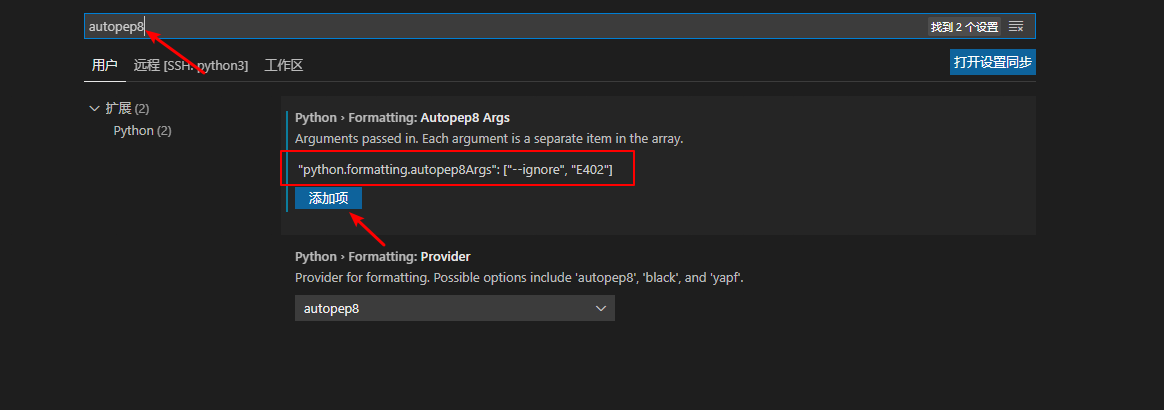This screenshot has height=410, width=1164.
Task: Focus the settings search box containing autopep8
Action: 500,26
